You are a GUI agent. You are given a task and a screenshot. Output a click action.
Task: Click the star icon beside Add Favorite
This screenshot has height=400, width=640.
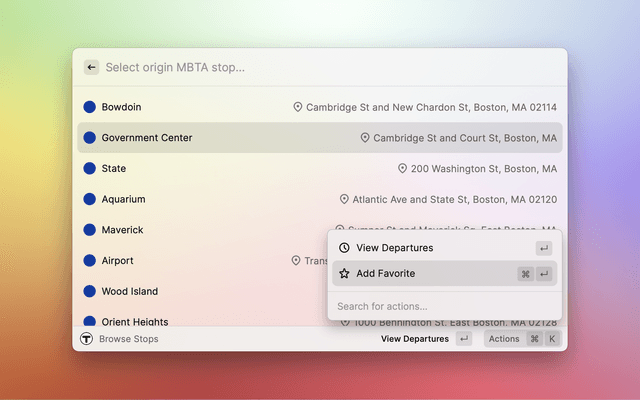pyautogui.click(x=344, y=273)
